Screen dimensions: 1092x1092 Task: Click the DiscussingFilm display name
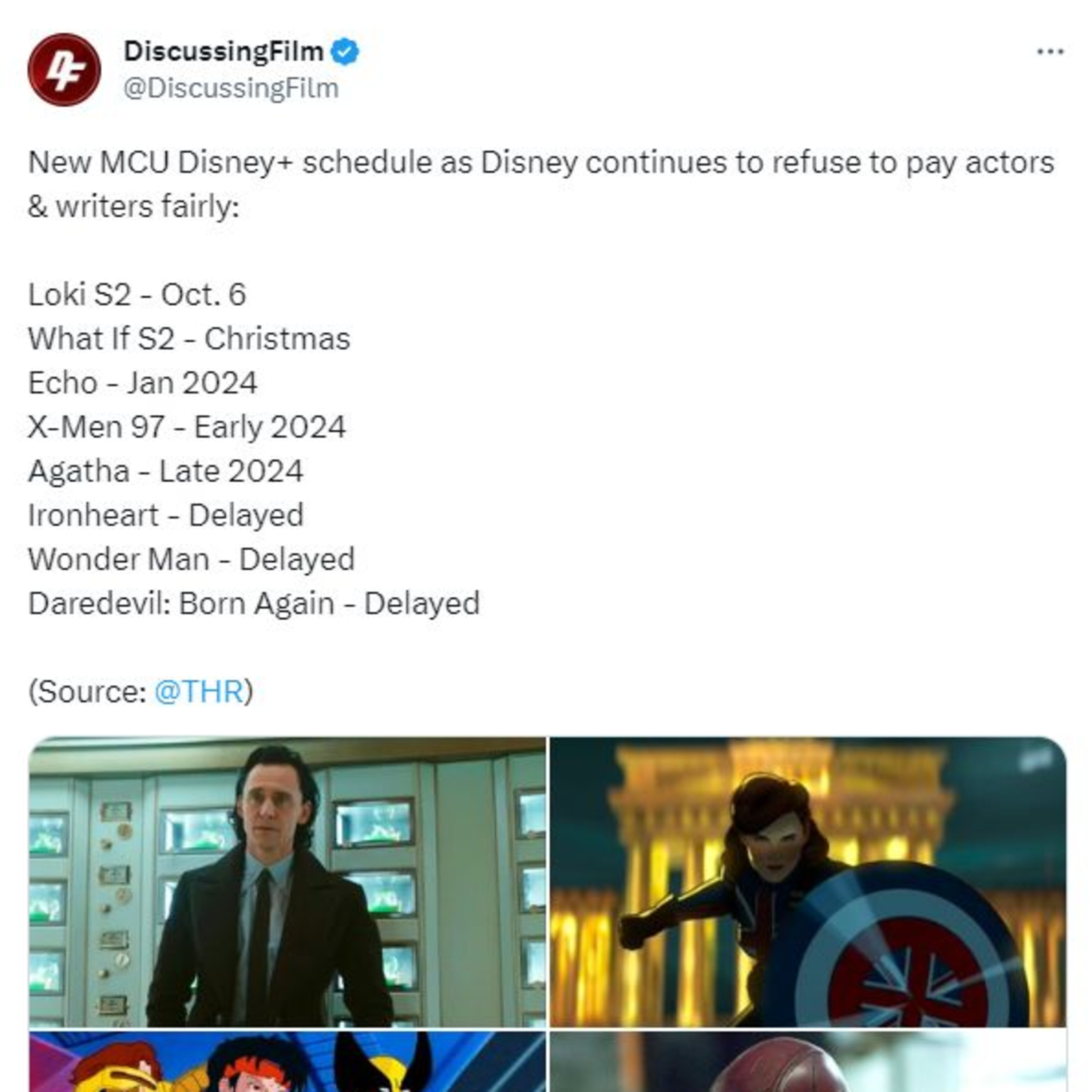[223, 52]
